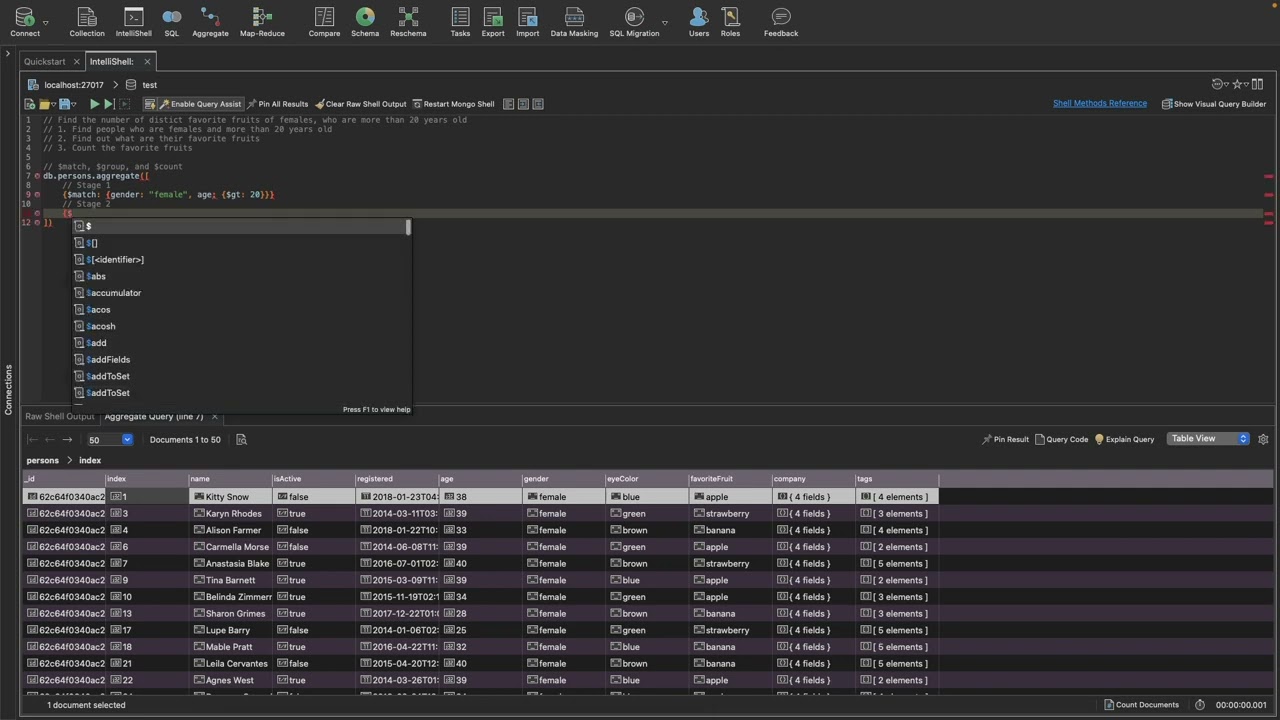
Task: Expand the open file dropdown arrow
Action: click(x=53, y=104)
